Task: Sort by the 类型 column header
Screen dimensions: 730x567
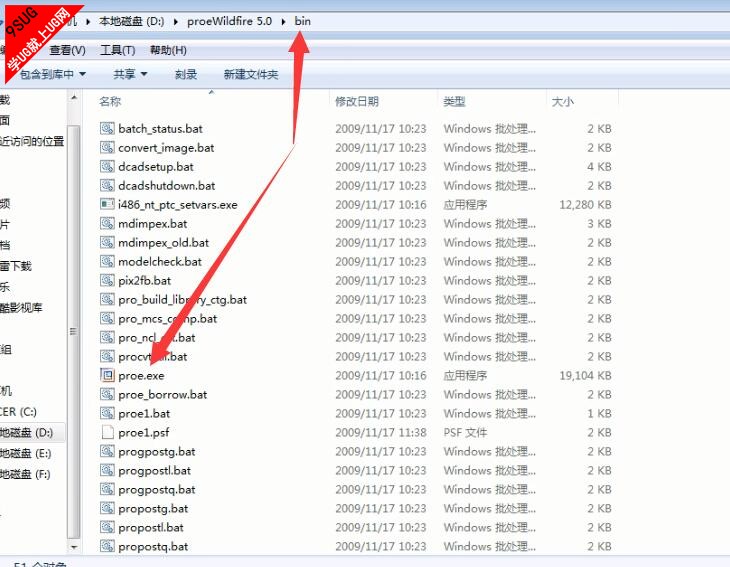Action: coord(454,101)
